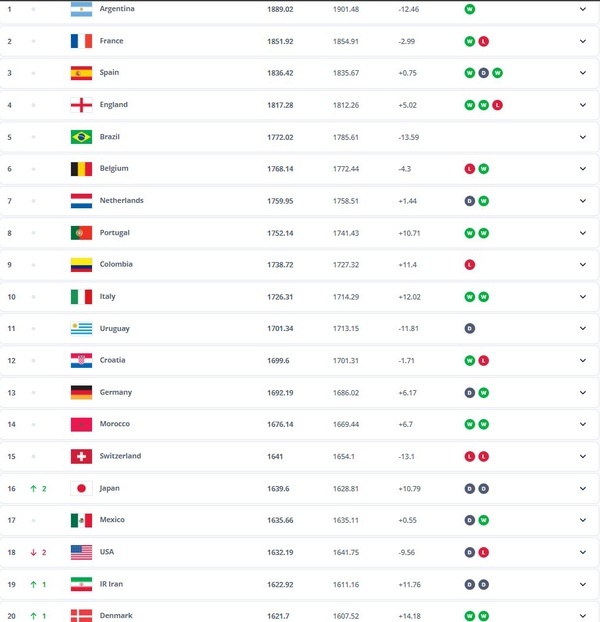Screen dimensions: 600x622
Task: Click the Switzerland flag icon
Action: [81, 456]
